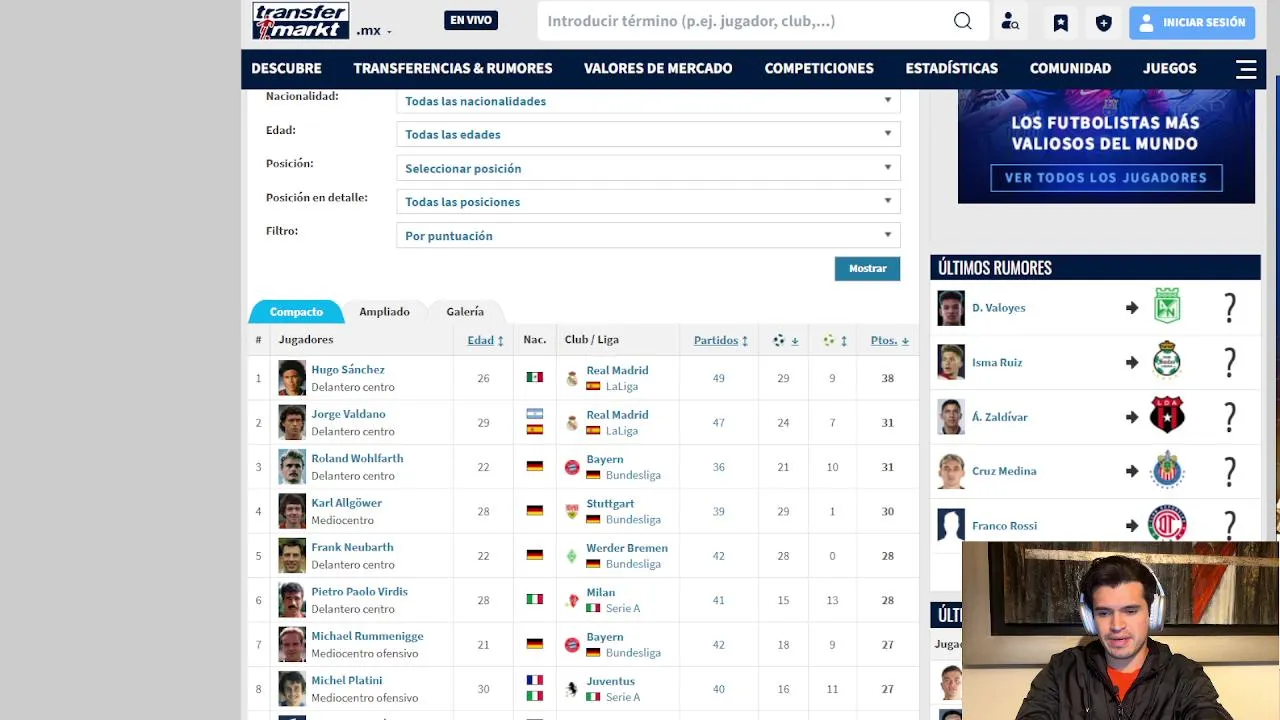Viewport: 1280px width, 720px height.
Task: Open Karl Allgöwer player link
Action: tap(346, 503)
